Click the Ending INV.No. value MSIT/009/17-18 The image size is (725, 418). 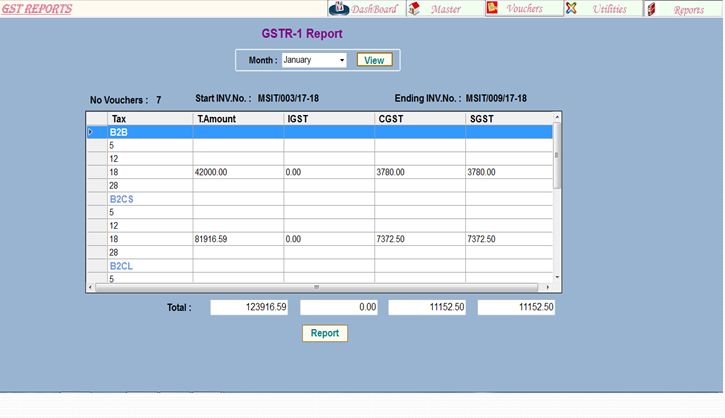(x=496, y=98)
